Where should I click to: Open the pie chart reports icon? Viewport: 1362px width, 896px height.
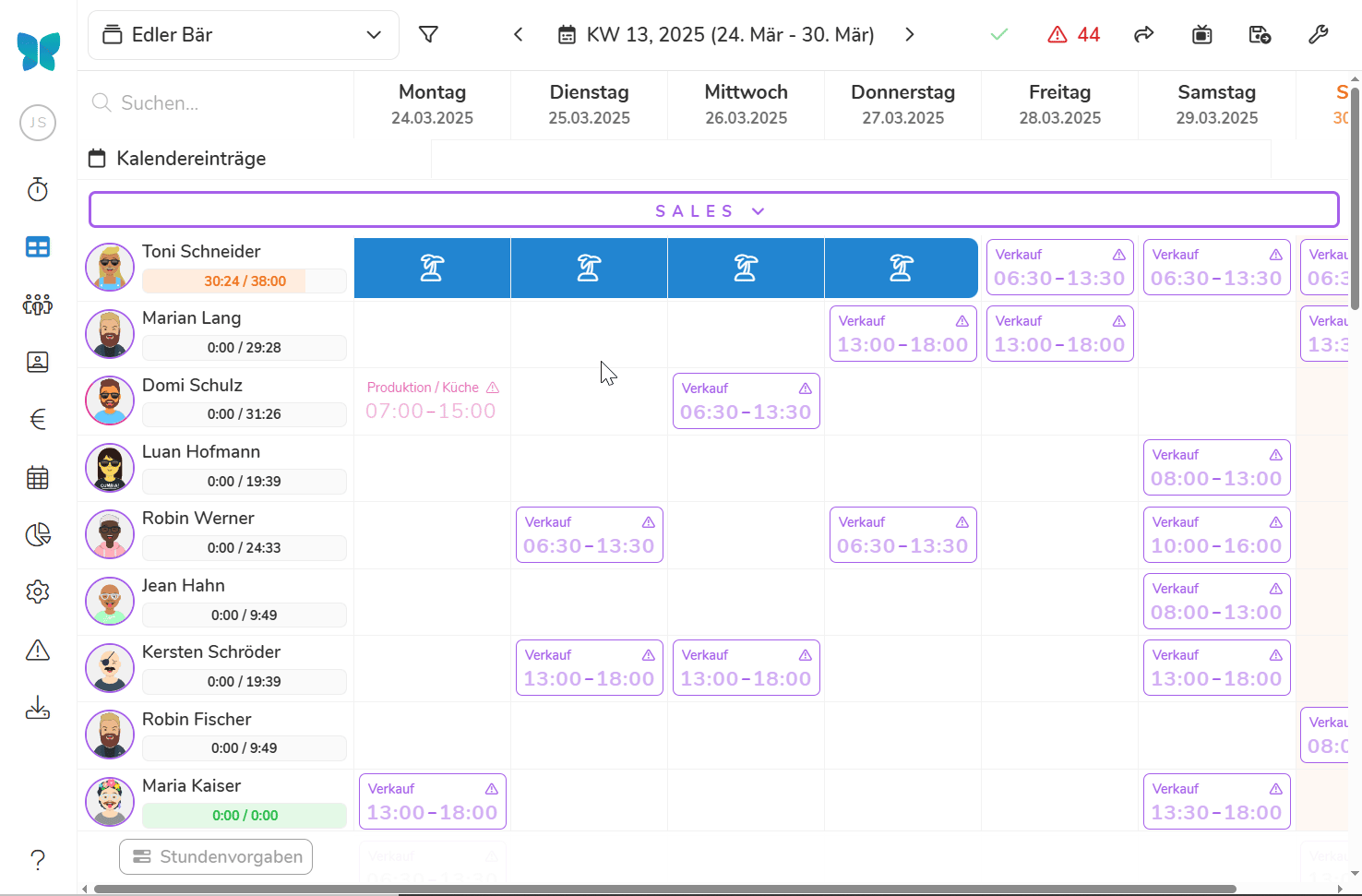[x=38, y=535]
